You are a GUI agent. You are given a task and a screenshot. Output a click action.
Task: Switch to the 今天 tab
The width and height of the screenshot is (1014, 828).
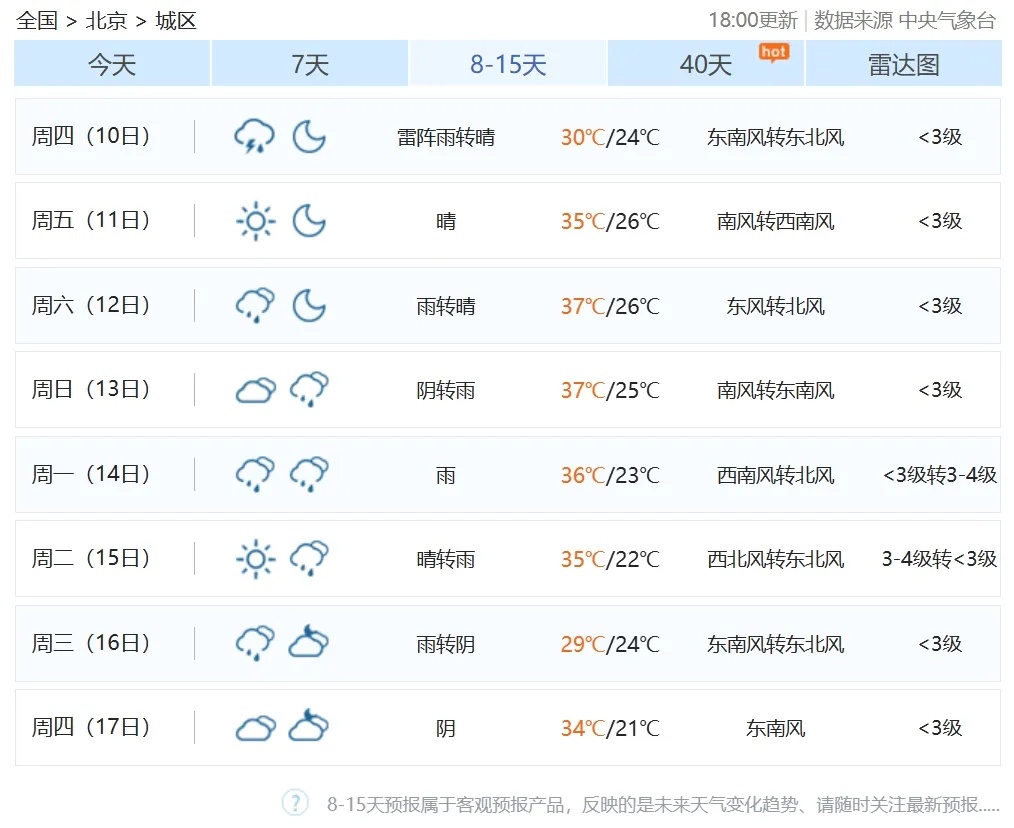click(x=110, y=63)
